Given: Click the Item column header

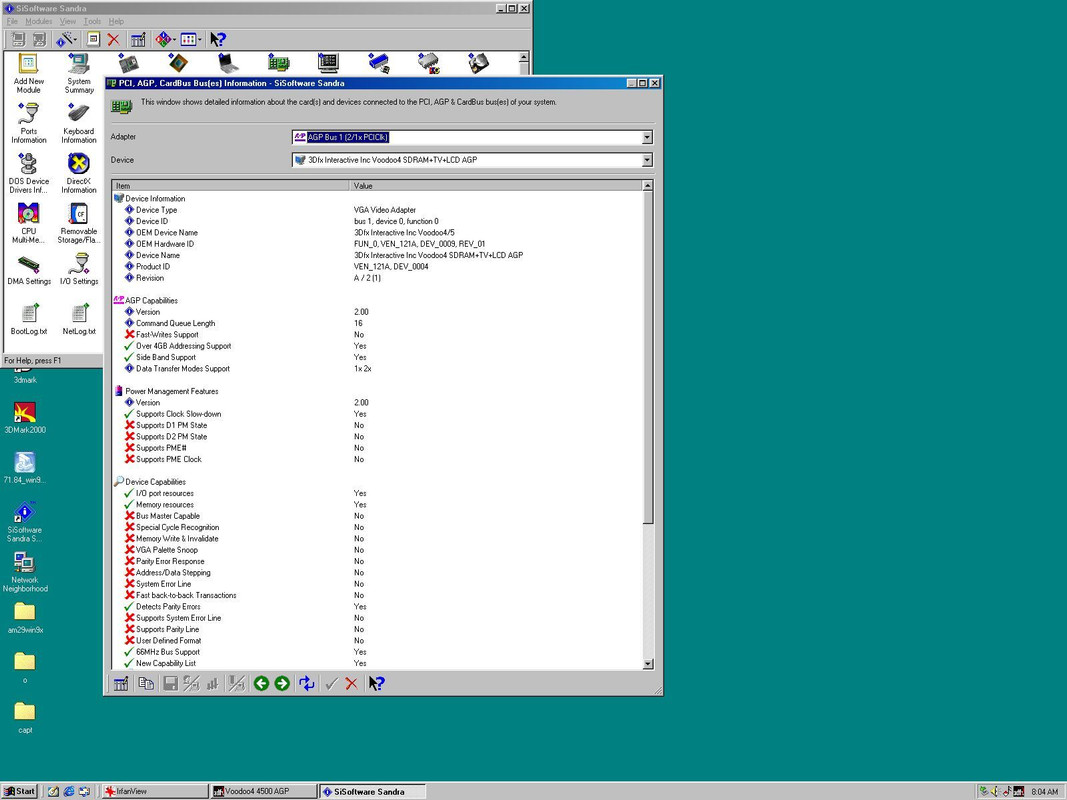Looking at the screenshot, I should click(231, 185).
